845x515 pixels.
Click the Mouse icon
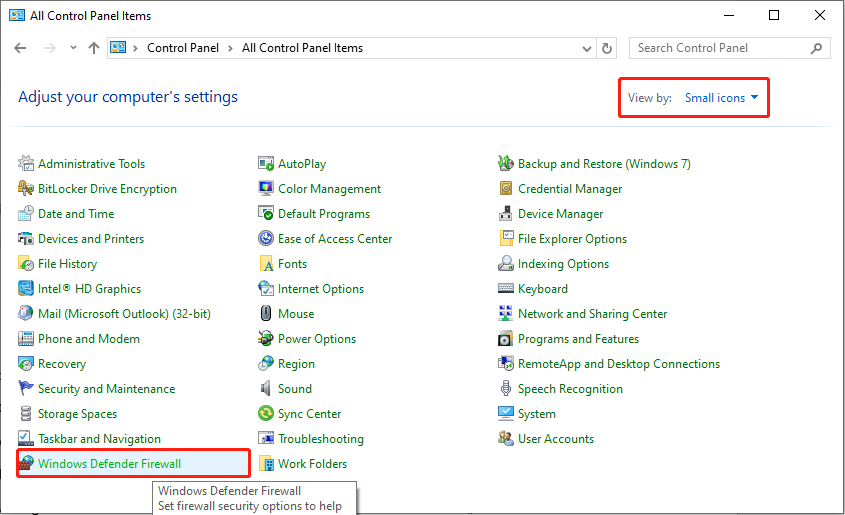[x=266, y=314]
